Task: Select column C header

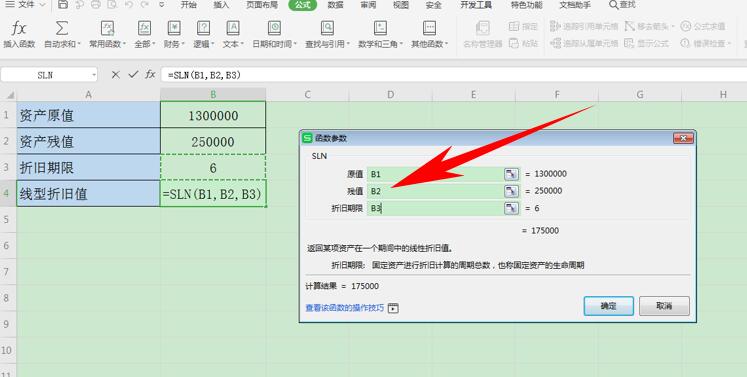Action: point(307,94)
